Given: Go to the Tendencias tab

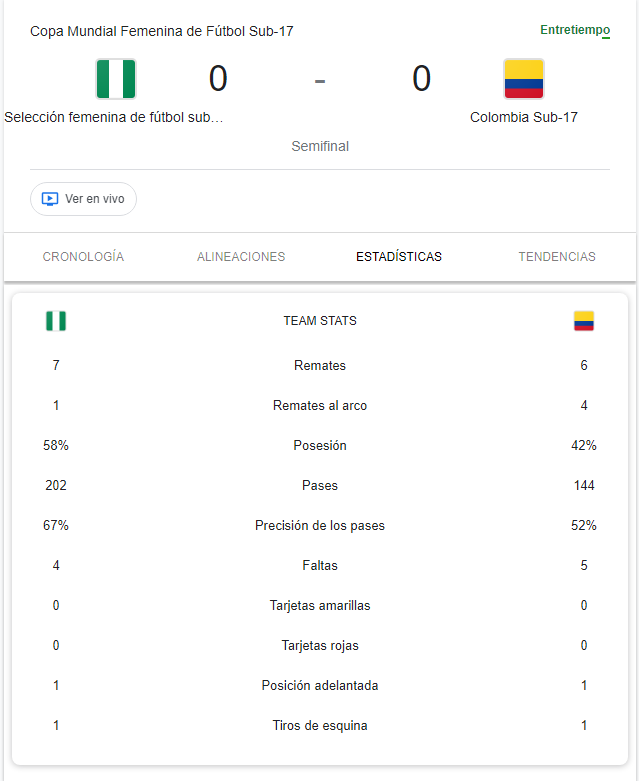Looking at the screenshot, I should tap(557, 257).
